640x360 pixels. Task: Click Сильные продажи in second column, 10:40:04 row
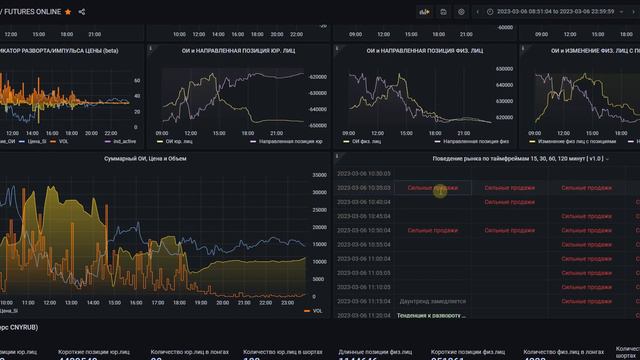tap(509, 202)
